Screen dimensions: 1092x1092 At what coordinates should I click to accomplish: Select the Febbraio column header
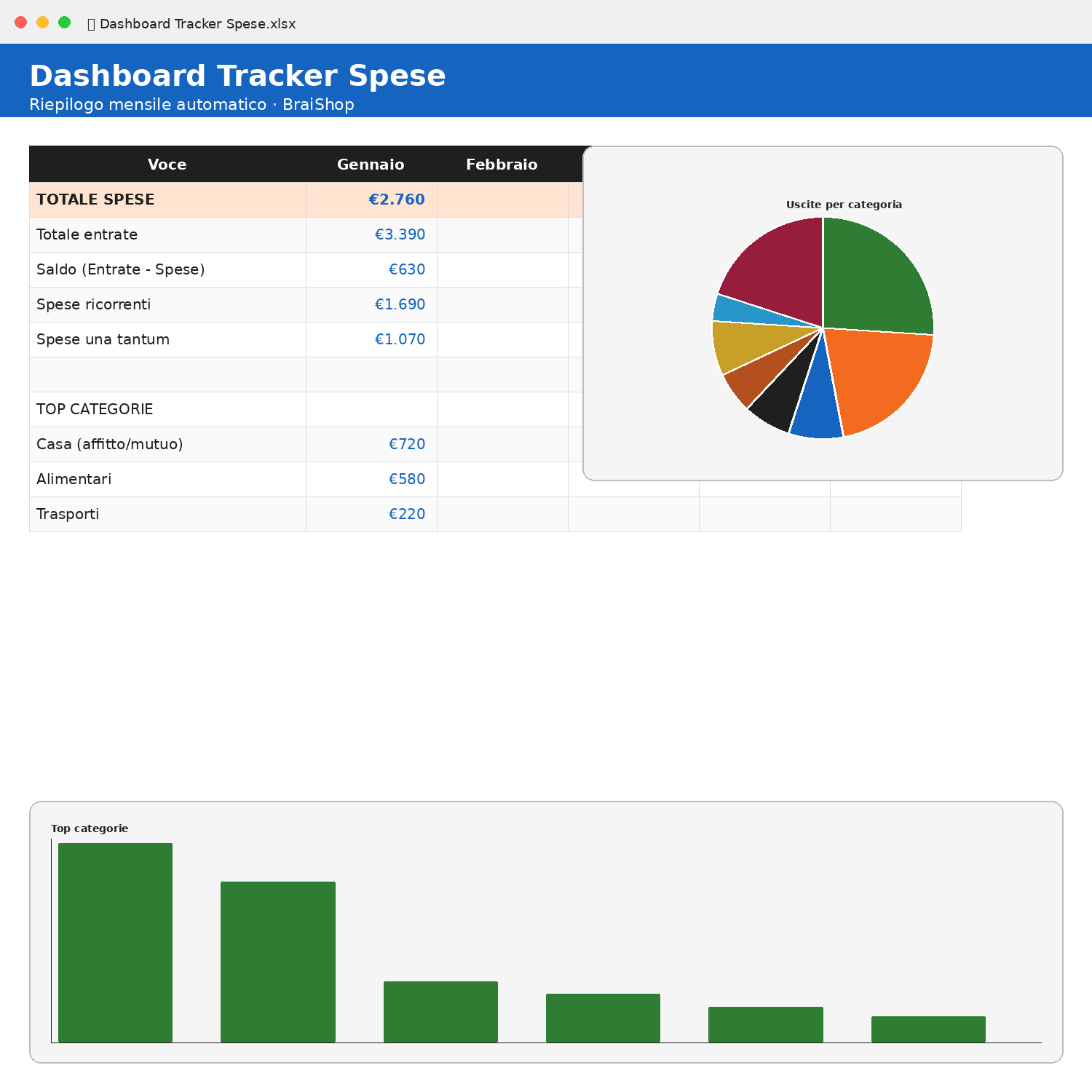coord(502,164)
